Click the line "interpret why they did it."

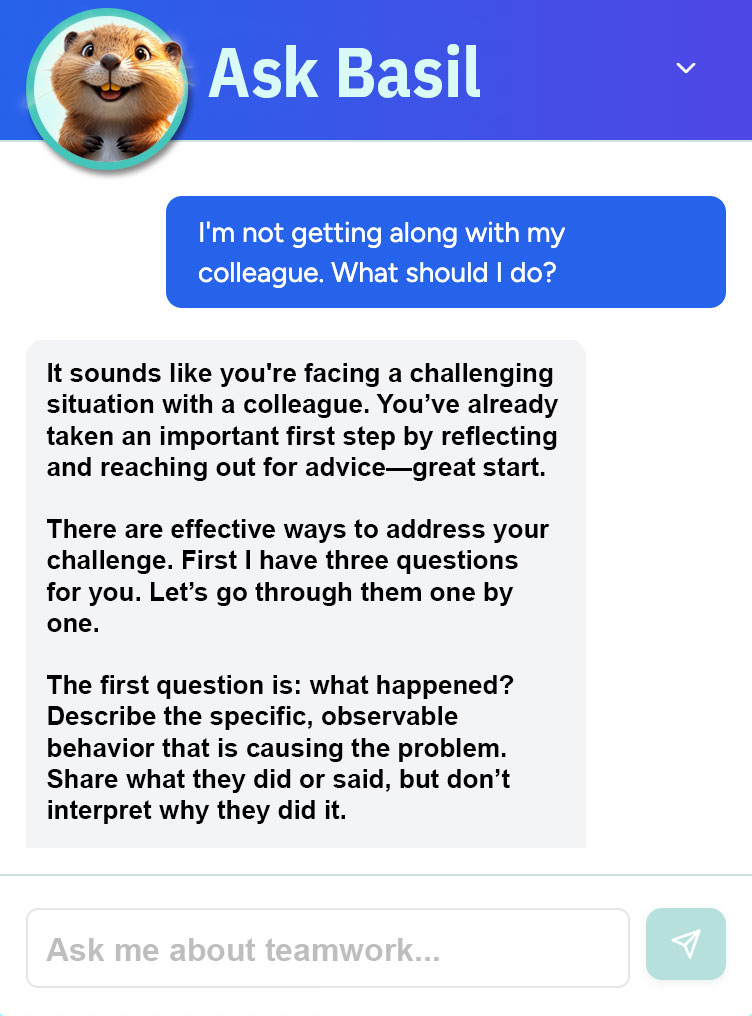point(196,810)
